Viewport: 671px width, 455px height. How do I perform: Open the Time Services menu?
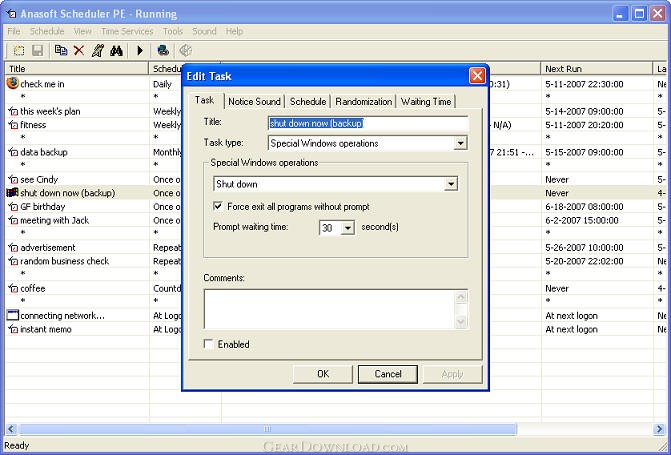[127, 31]
